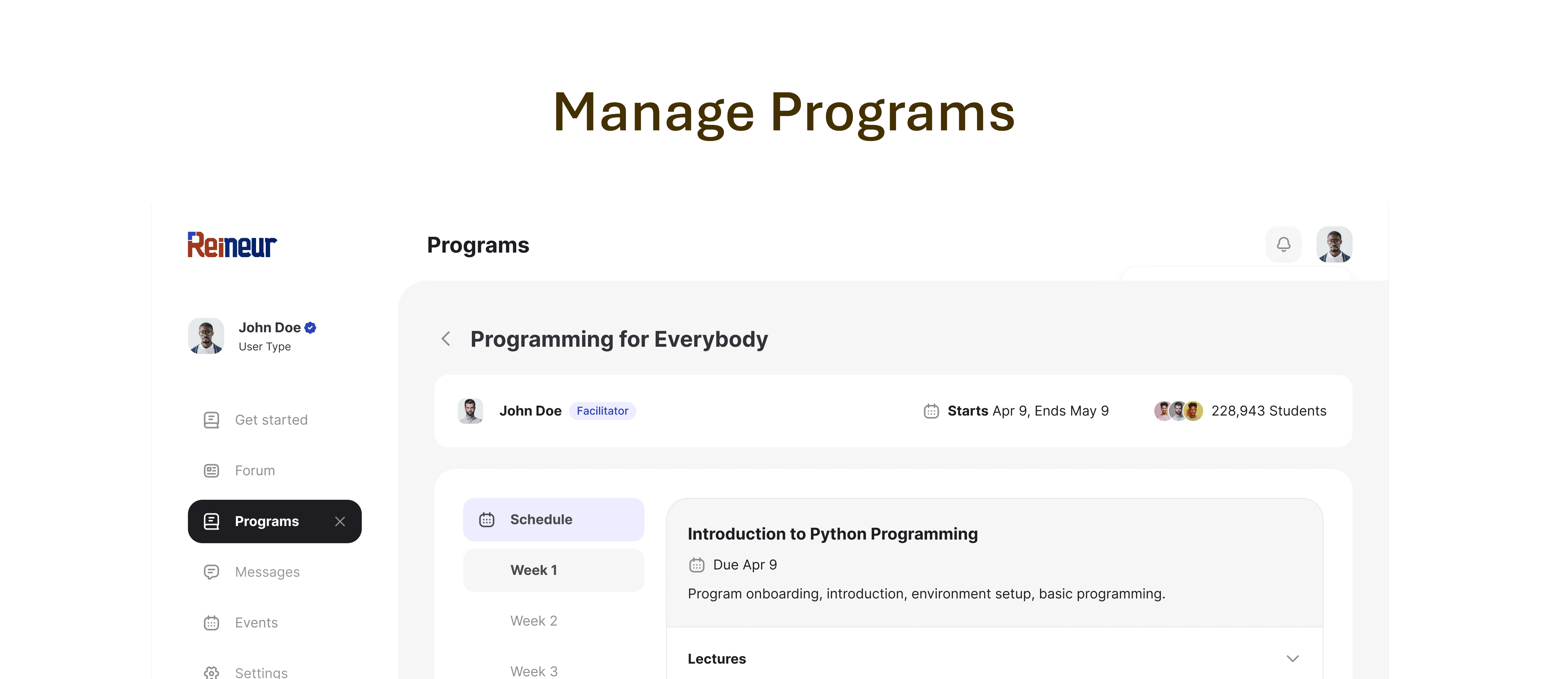Screen dimensions: 1568x679
Task: Click the Schedule calendar icon
Action: [486, 520]
